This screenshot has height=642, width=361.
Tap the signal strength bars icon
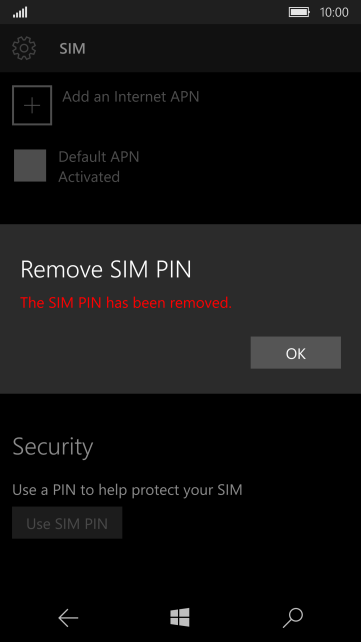tap(20, 13)
